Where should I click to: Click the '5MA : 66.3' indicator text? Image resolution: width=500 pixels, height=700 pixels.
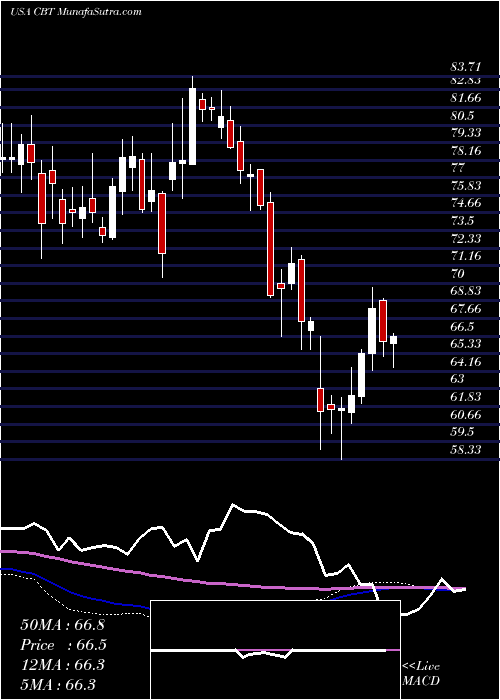tap(58, 685)
